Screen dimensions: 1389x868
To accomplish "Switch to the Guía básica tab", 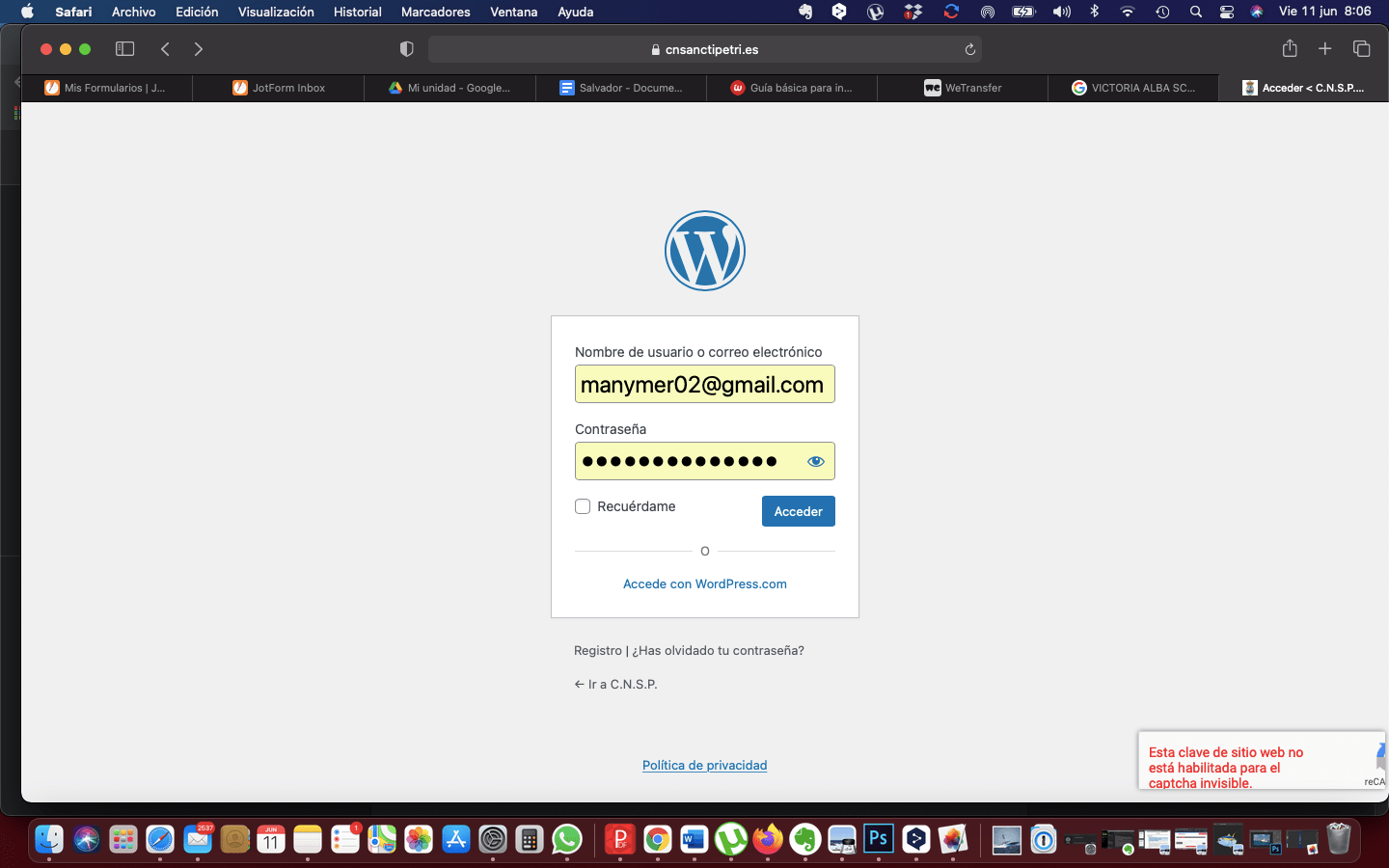I will [x=792, y=88].
